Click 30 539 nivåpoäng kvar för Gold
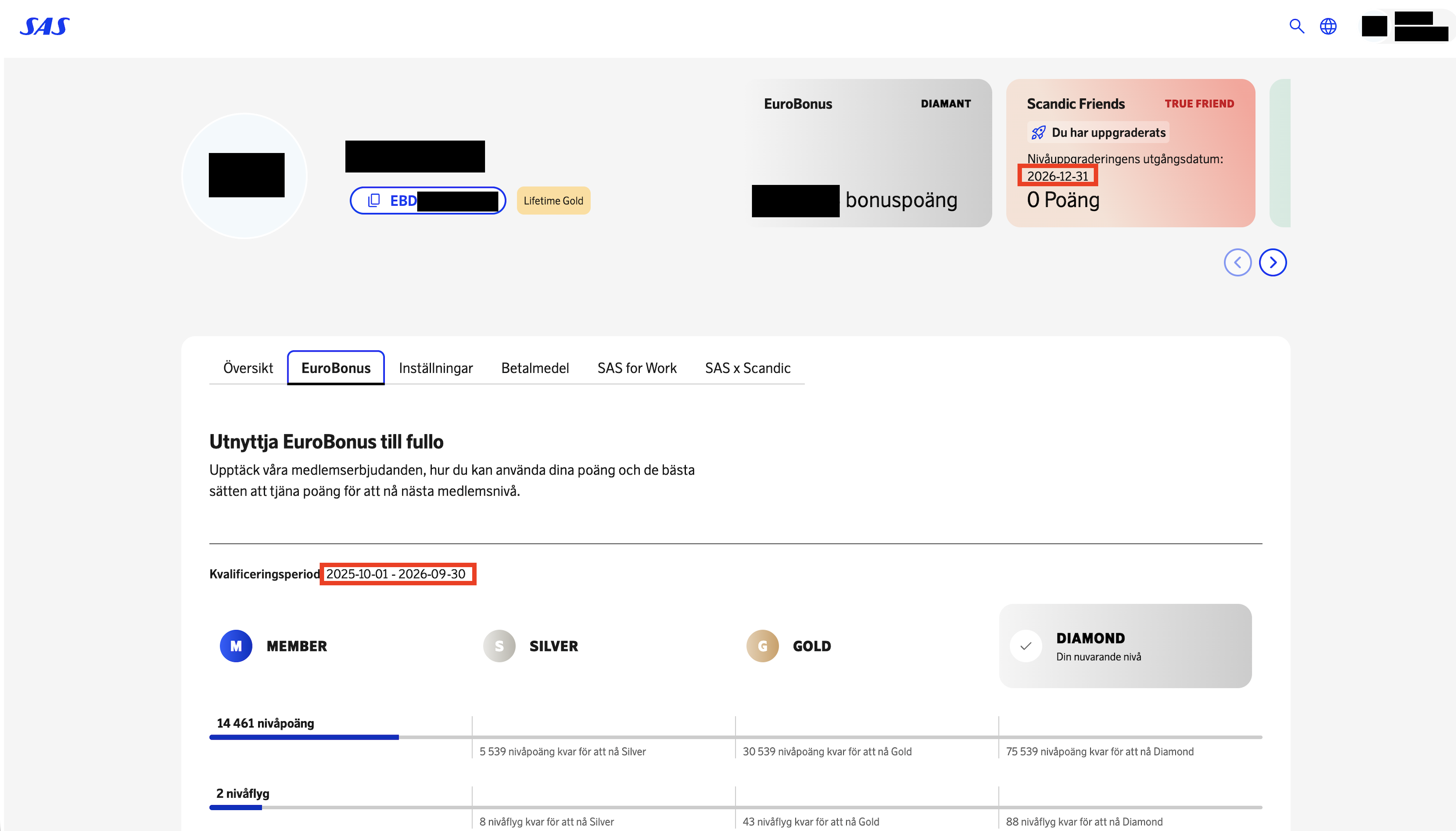The image size is (1456, 831). [x=827, y=752]
